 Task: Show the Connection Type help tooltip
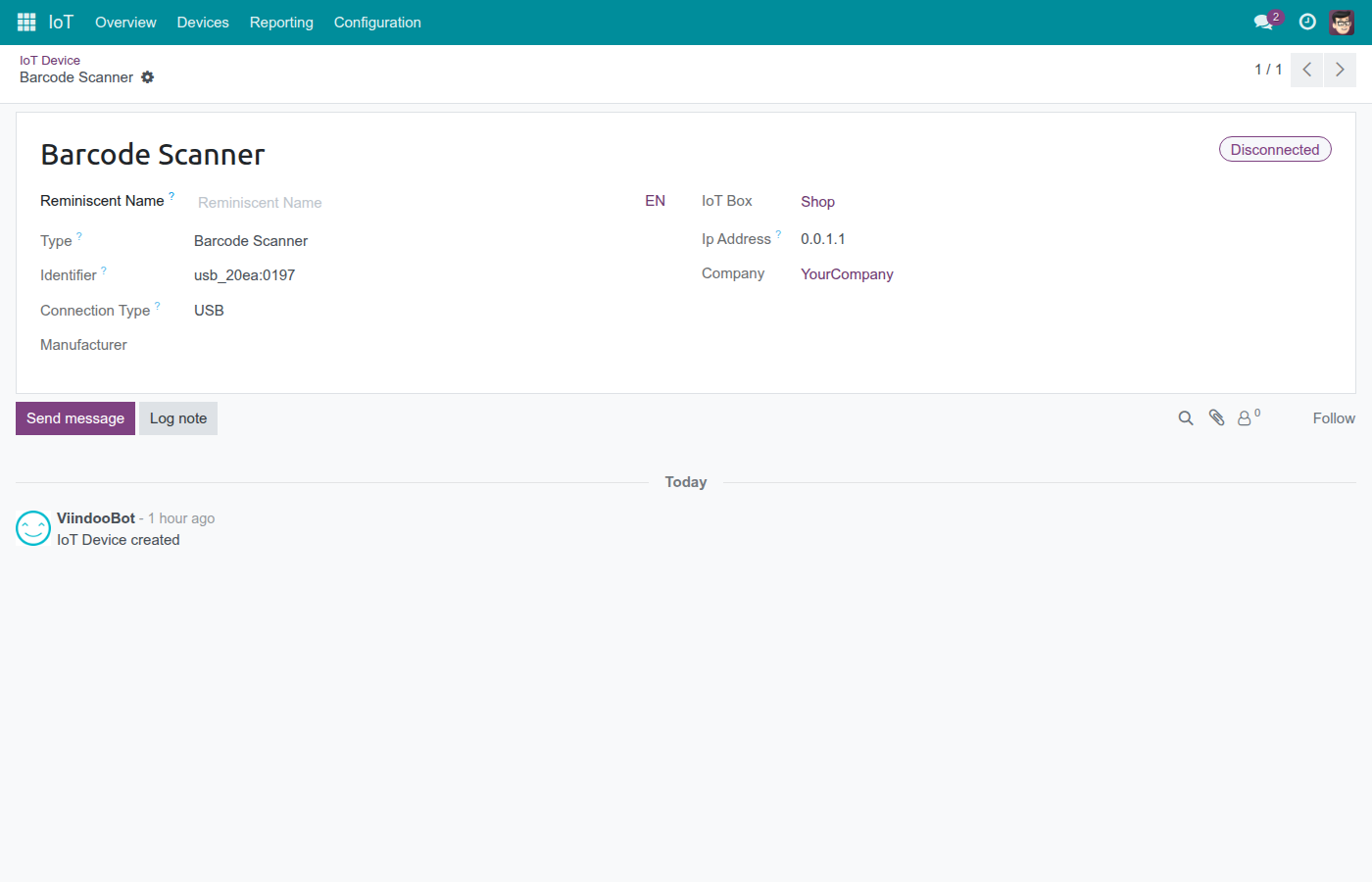tap(158, 306)
